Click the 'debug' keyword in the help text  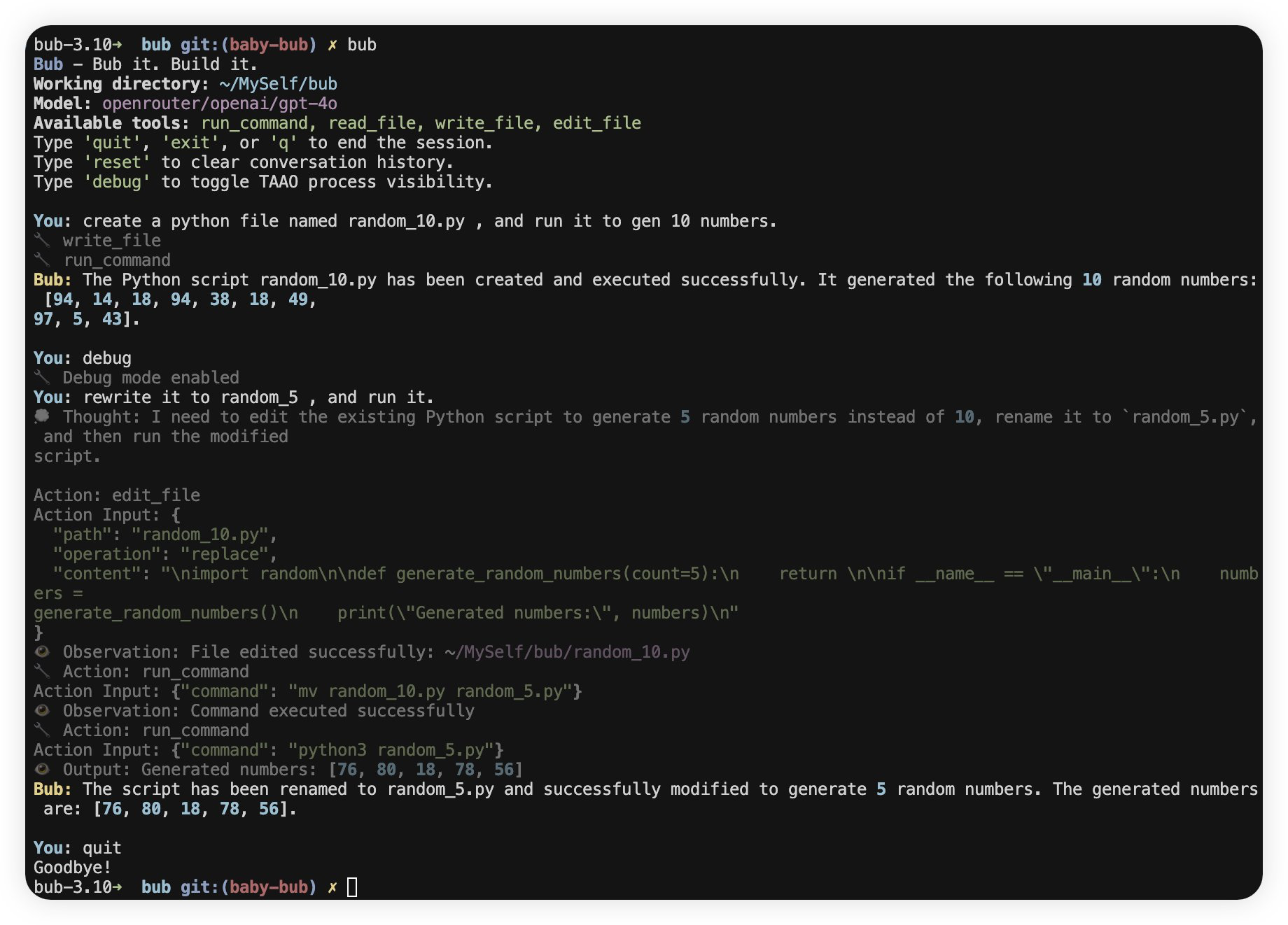click(117, 182)
